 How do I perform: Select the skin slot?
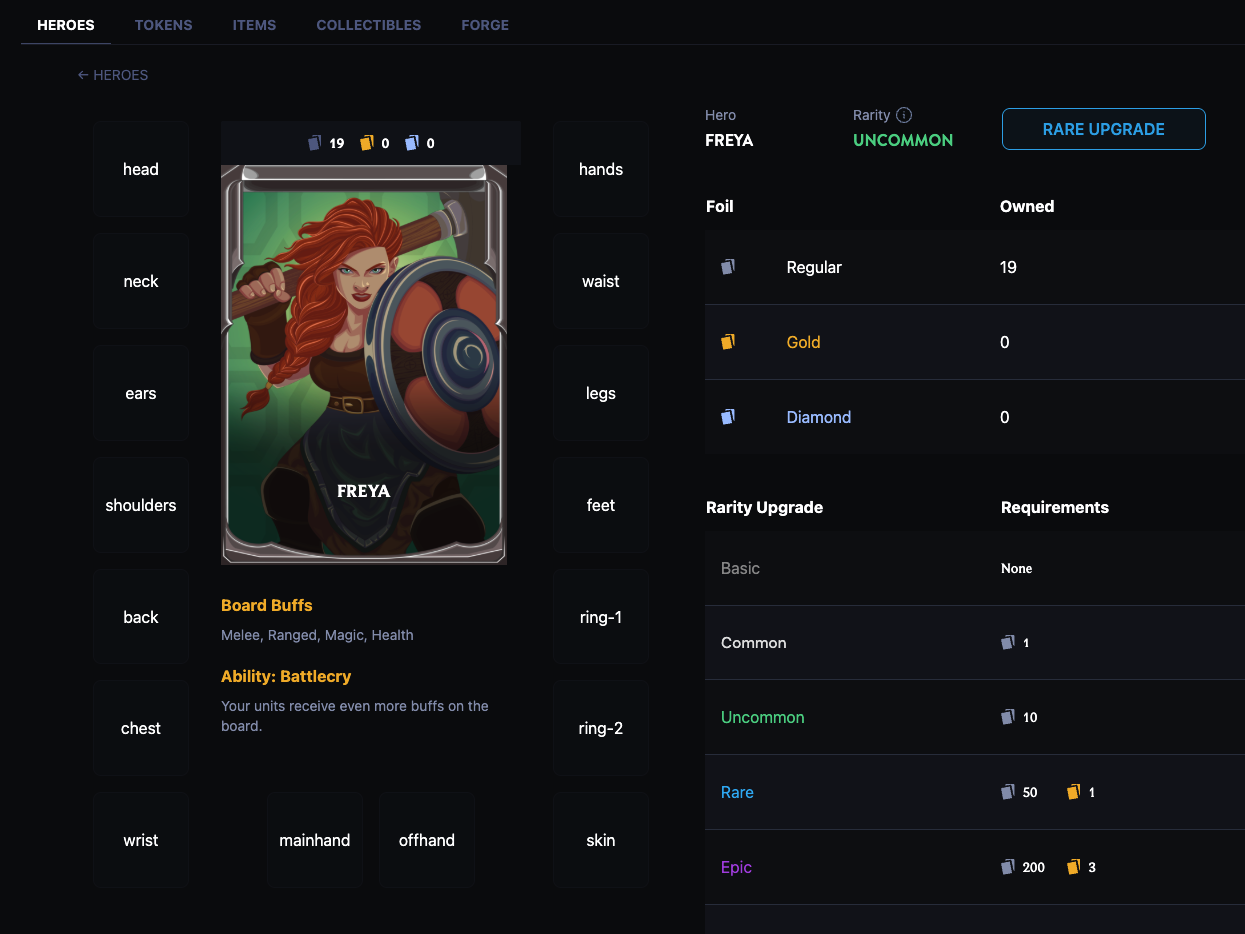(601, 840)
